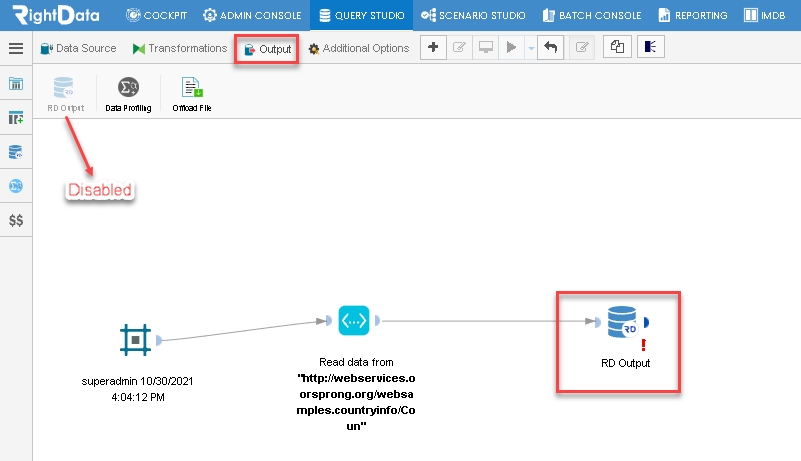Switch to the Transformations tab
Viewport: 801px width, 461px height.
coord(180,48)
